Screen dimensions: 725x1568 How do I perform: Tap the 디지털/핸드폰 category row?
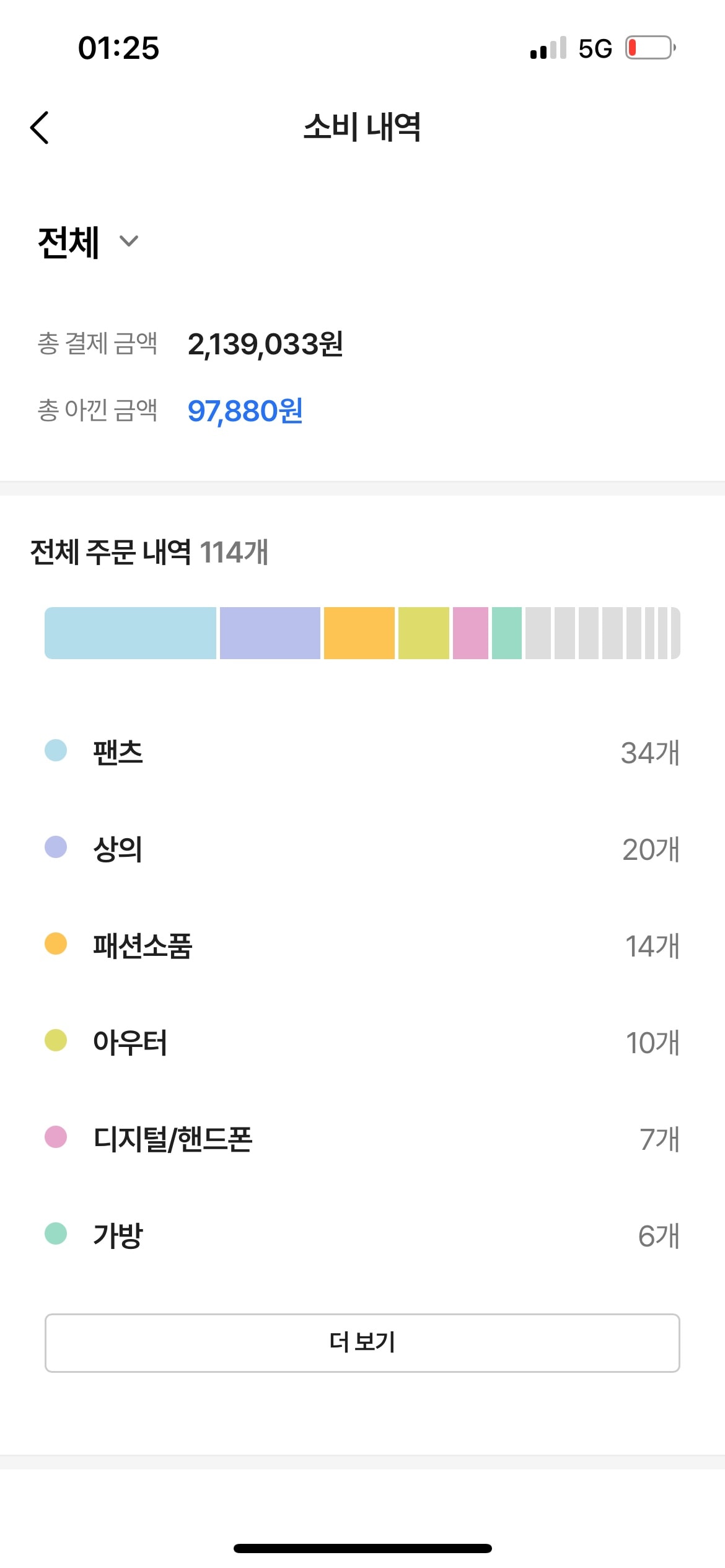pos(362,1139)
